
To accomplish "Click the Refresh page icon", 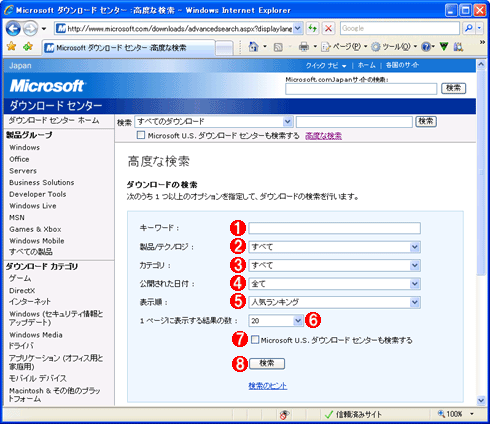I will (313, 28).
